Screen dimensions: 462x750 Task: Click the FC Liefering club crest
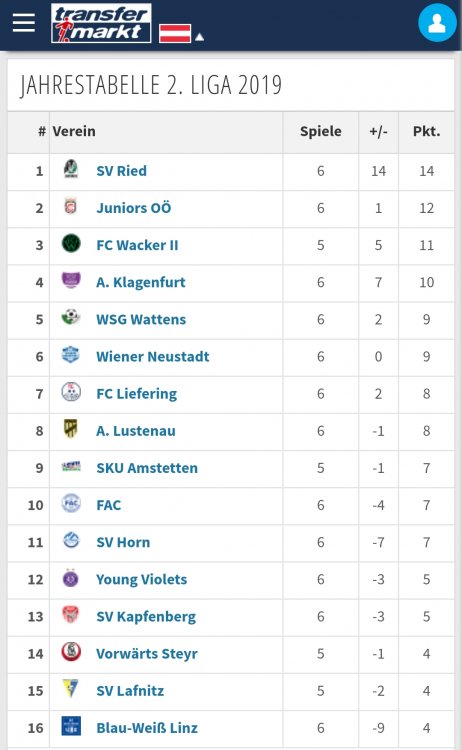71,392
